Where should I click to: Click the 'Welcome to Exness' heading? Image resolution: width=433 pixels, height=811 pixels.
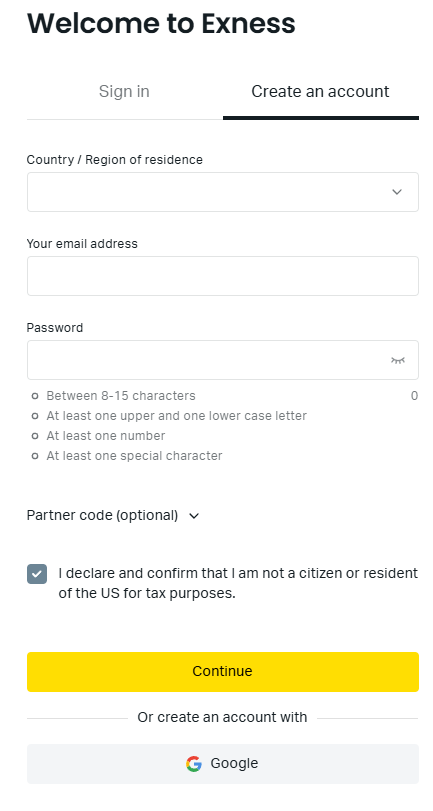(x=161, y=23)
